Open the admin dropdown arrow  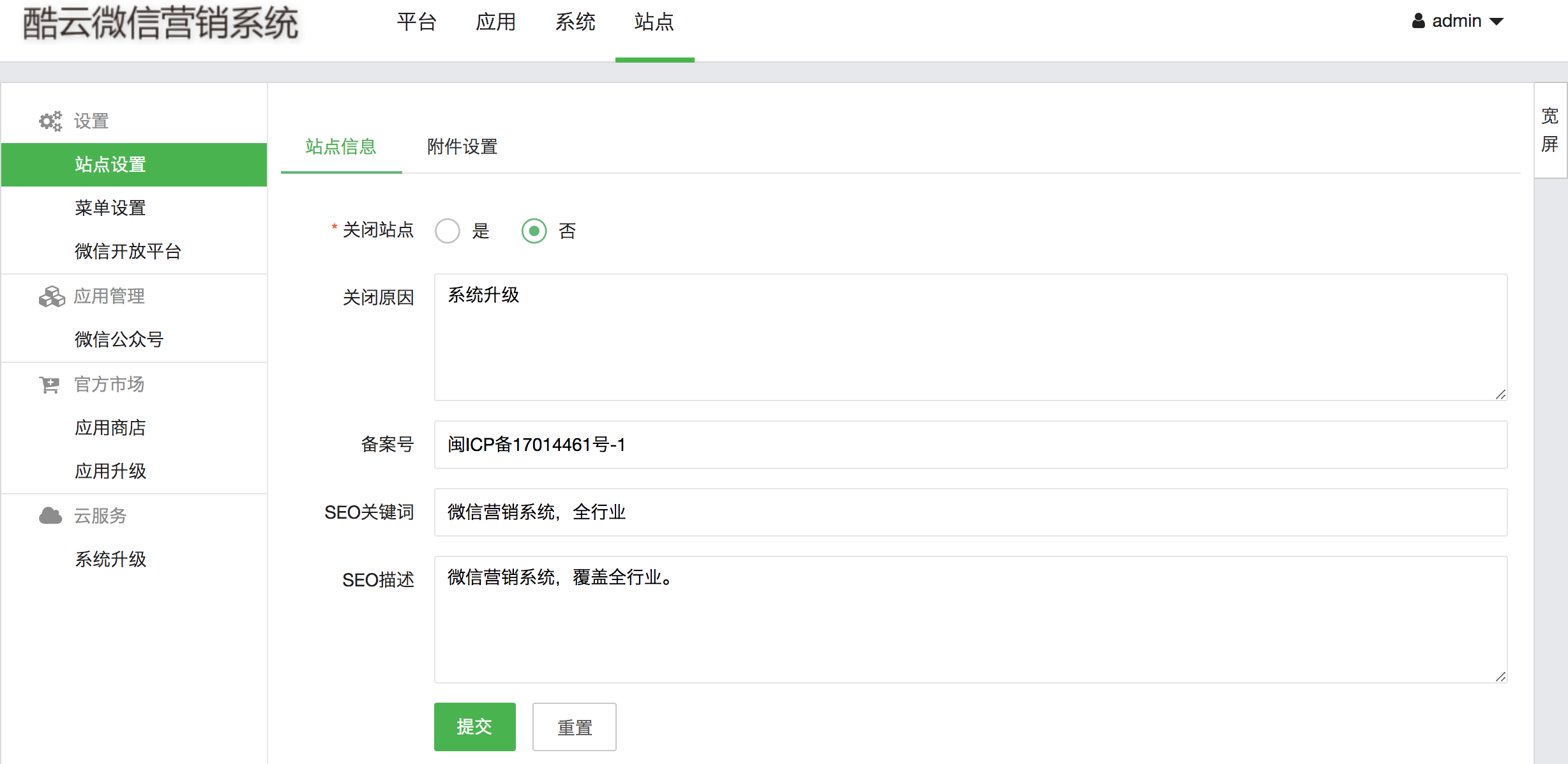(x=1496, y=22)
